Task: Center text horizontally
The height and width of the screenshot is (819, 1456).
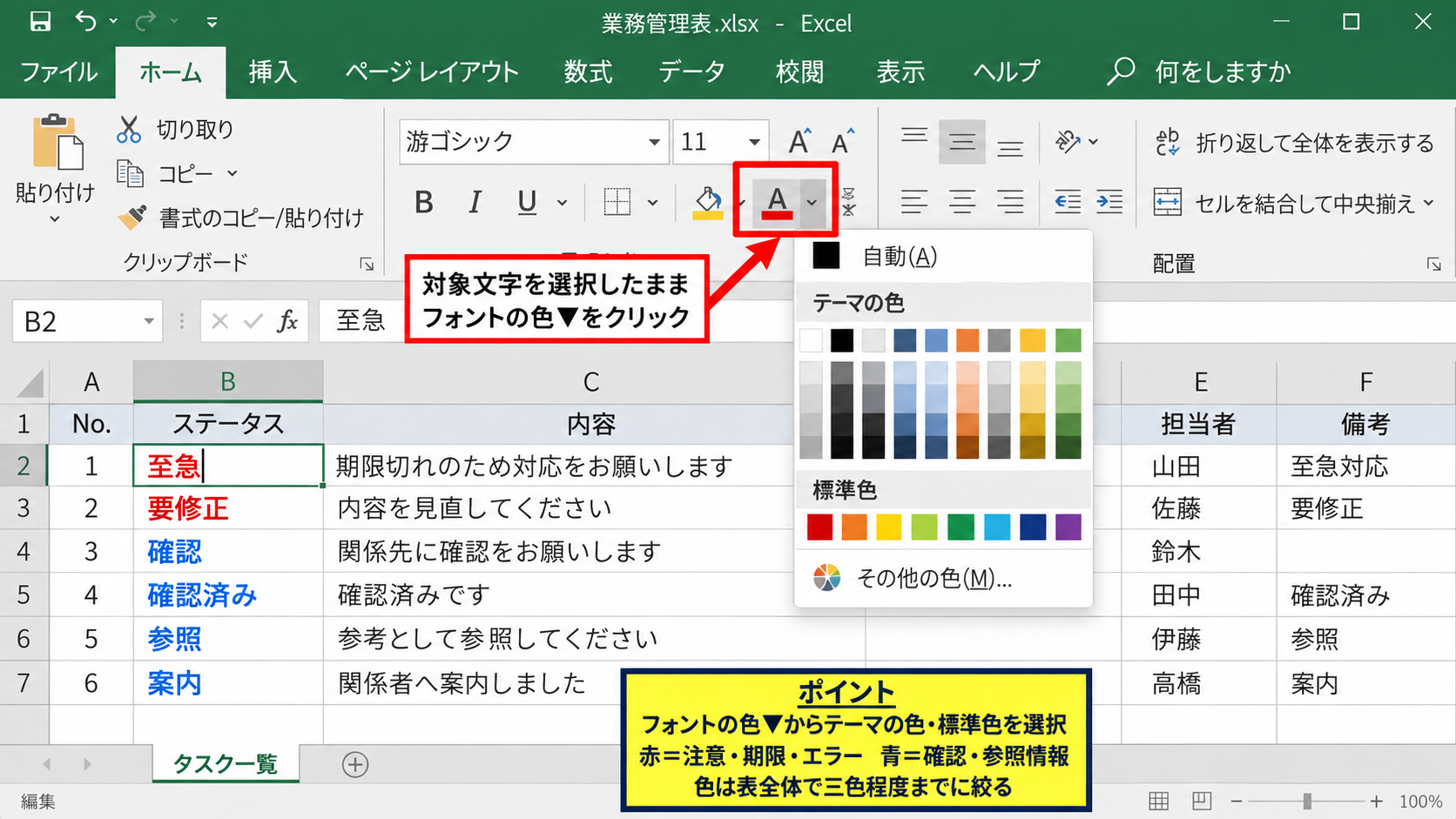Action: pyautogui.click(x=961, y=203)
